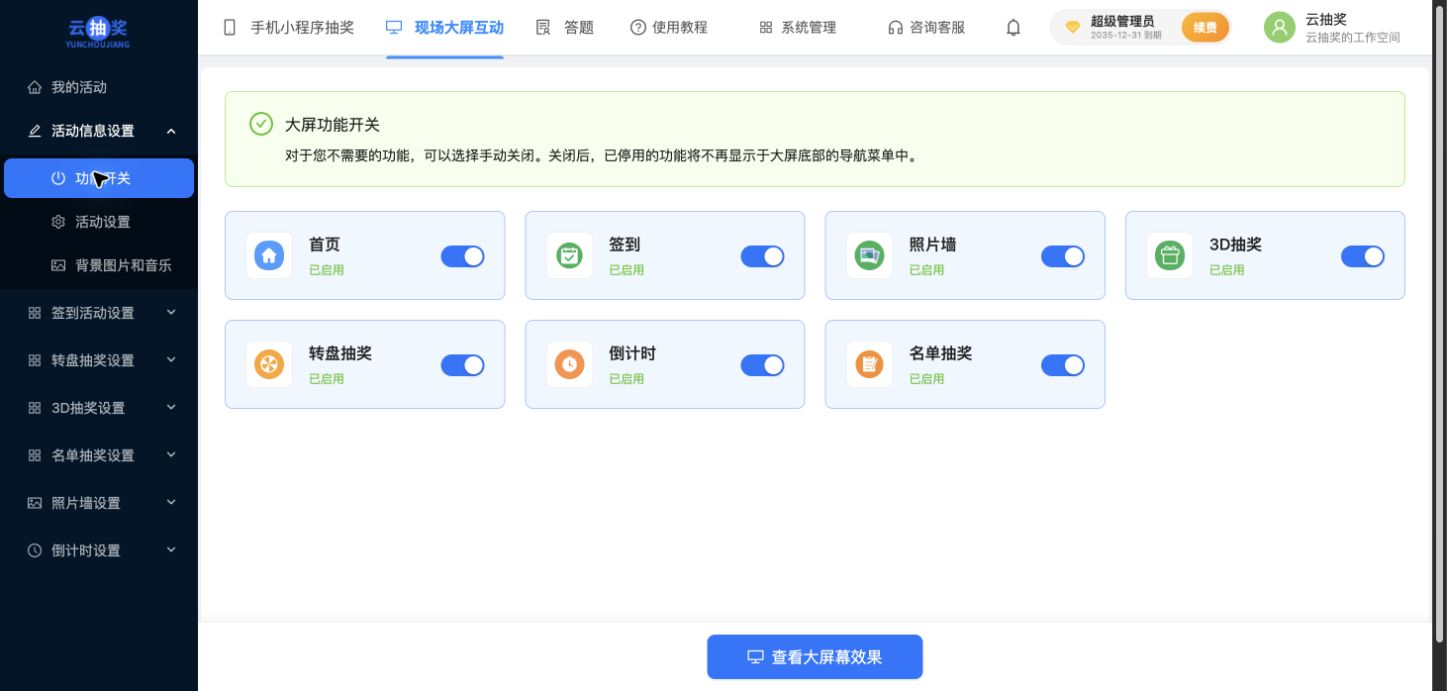The height and width of the screenshot is (691, 1447).
Task: Expand the 3D抽奖设置 chevron
Action: coord(171,407)
